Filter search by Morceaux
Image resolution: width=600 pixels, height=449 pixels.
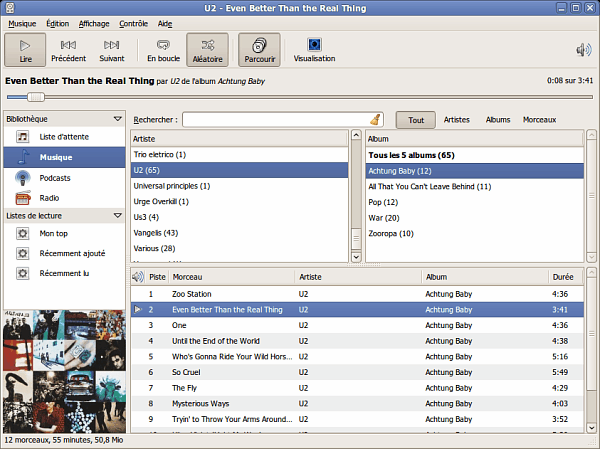pyautogui.click(x=540, y=120)
